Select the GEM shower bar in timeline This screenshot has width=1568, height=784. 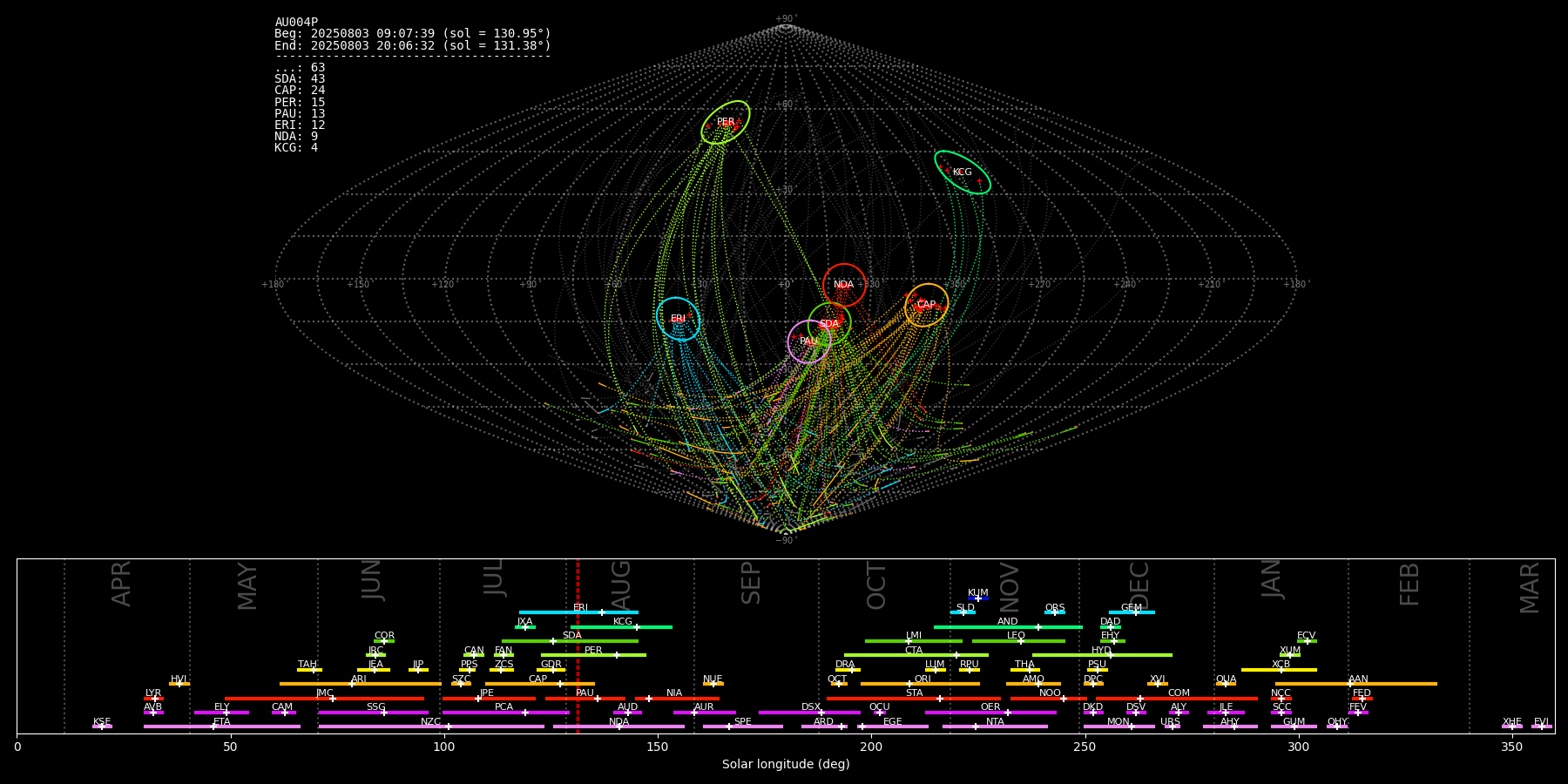click(1132, 612)
